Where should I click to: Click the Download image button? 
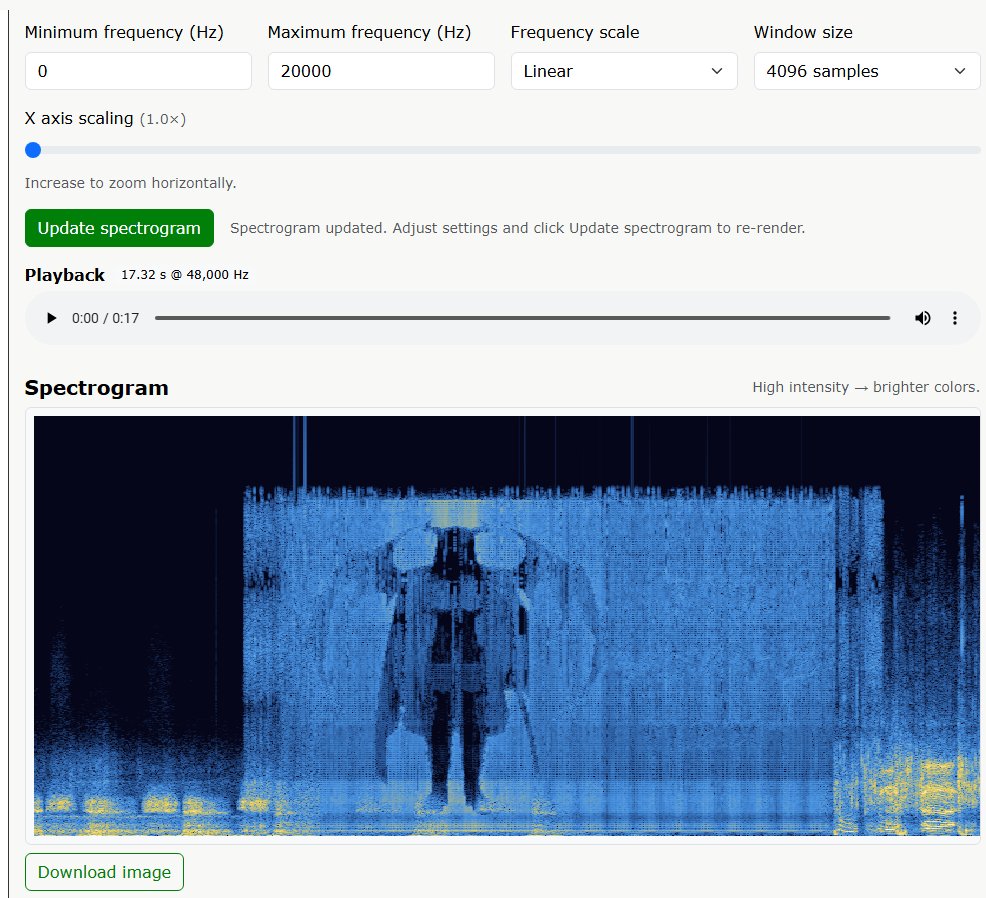(104, 872)
